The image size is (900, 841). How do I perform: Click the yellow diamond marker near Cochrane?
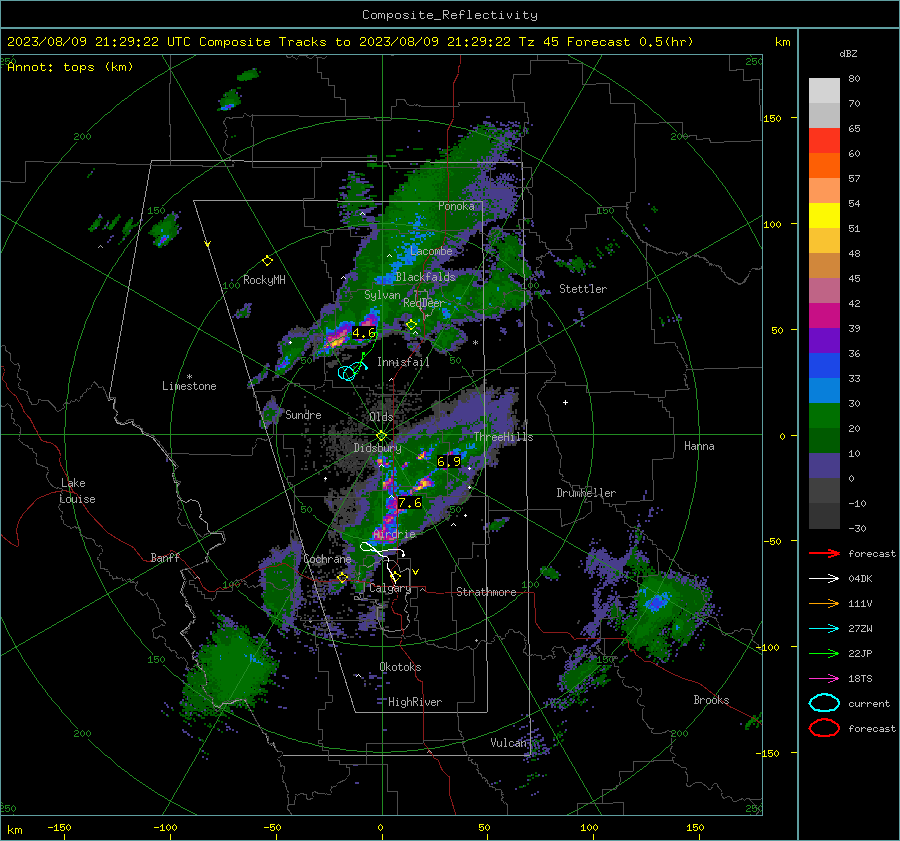343,578
